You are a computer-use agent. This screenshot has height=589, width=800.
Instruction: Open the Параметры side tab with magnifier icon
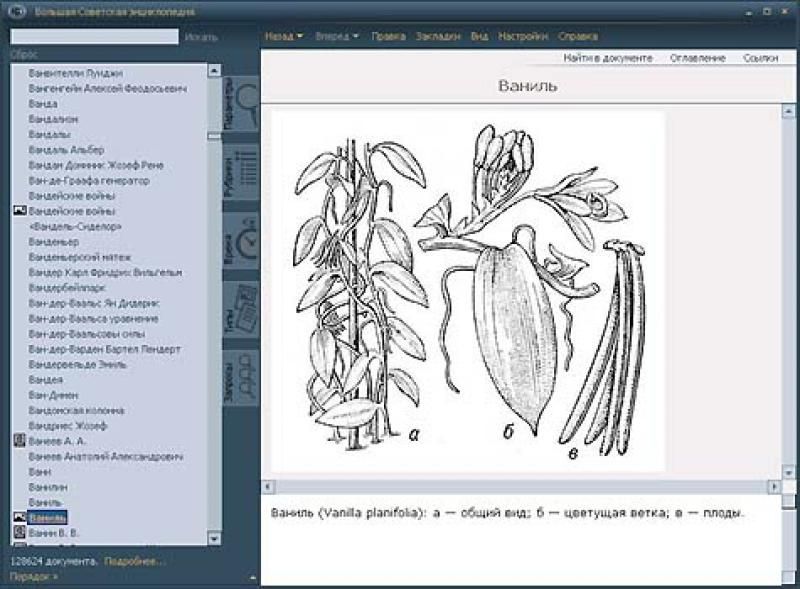[x=240, y=107]
